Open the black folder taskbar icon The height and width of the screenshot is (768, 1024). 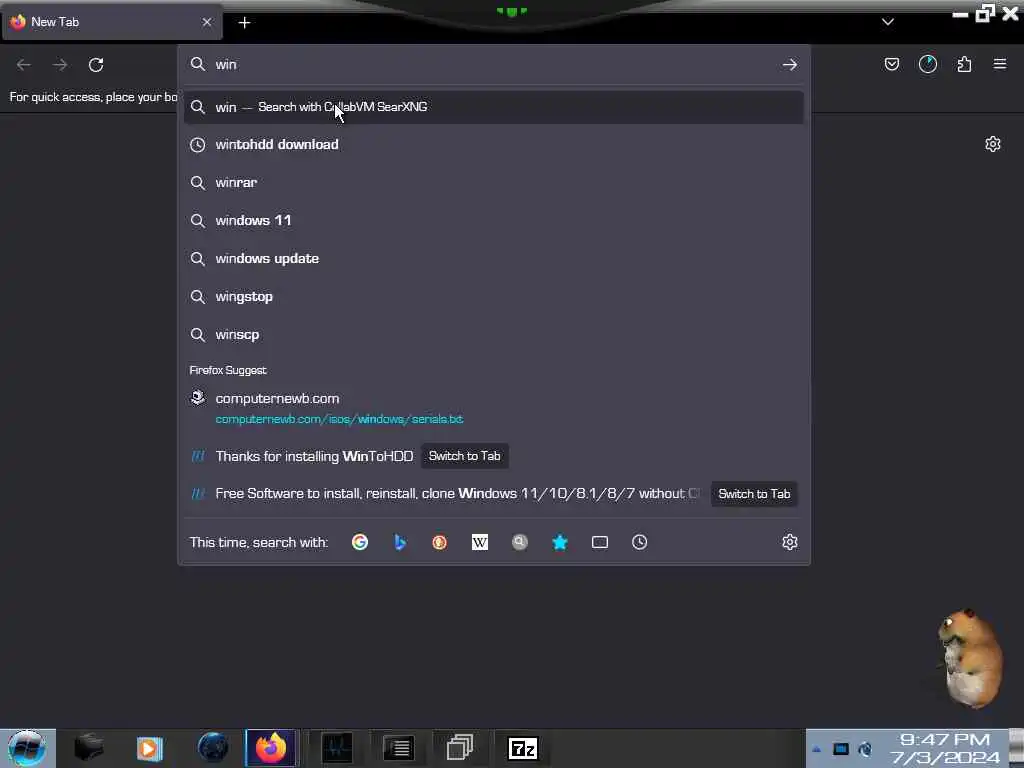tap(89, 748)
